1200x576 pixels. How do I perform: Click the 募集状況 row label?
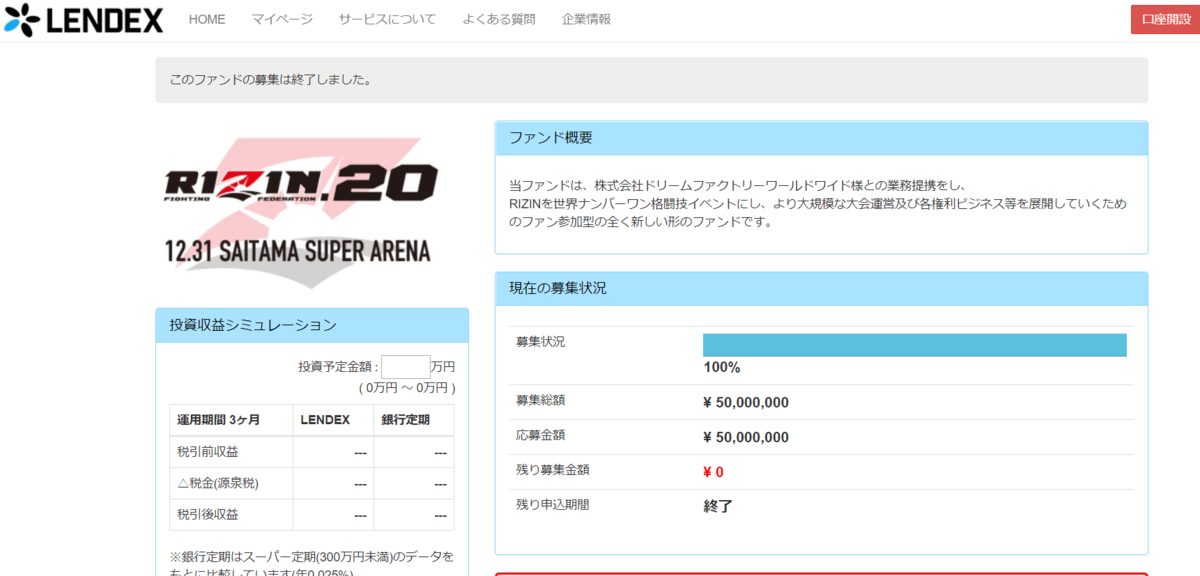click(540, 342)
